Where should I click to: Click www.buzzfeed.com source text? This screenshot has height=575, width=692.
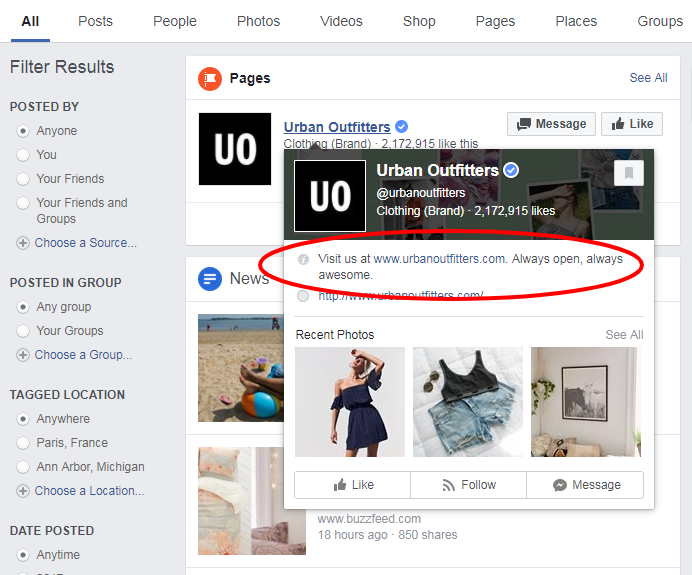369,519
